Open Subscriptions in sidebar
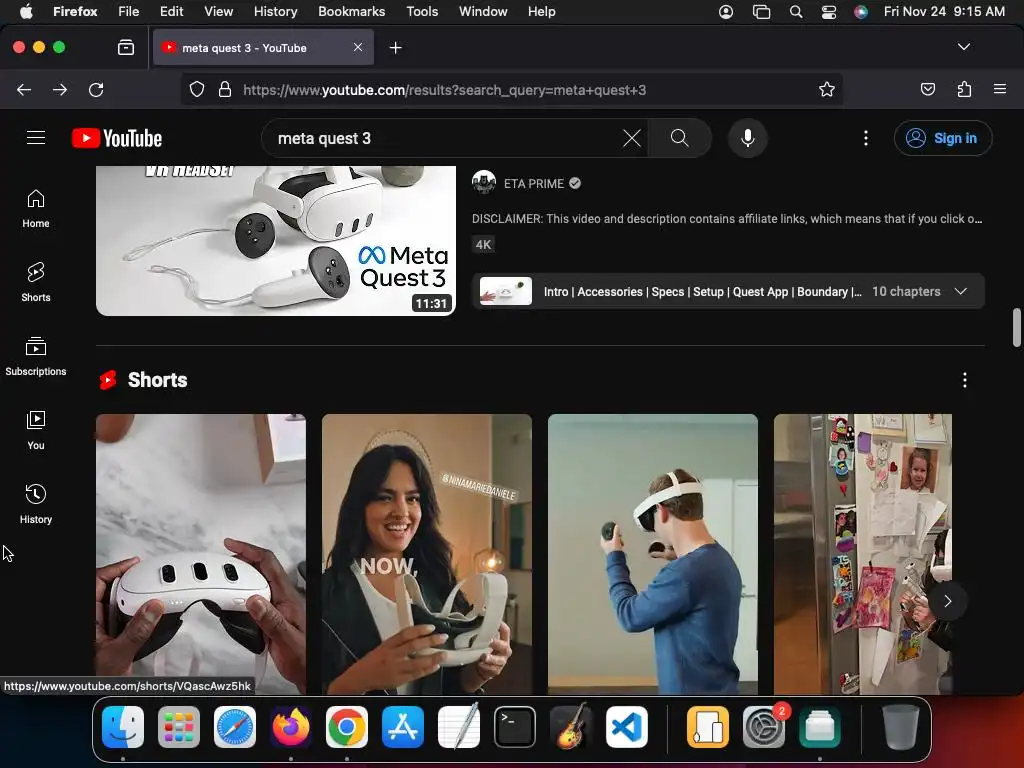The width and height of the screenshot is (1024, 768). [x=36, y=357]
